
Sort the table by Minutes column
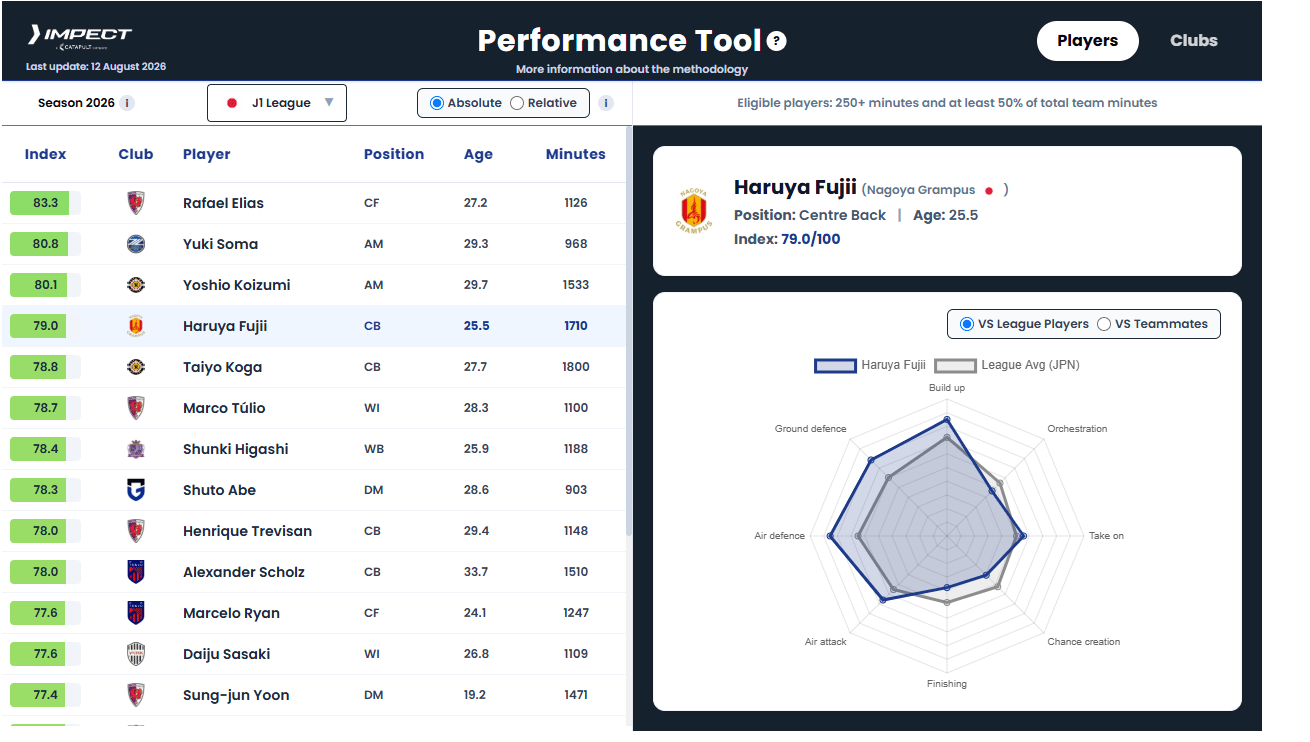[x=575, y=154]
